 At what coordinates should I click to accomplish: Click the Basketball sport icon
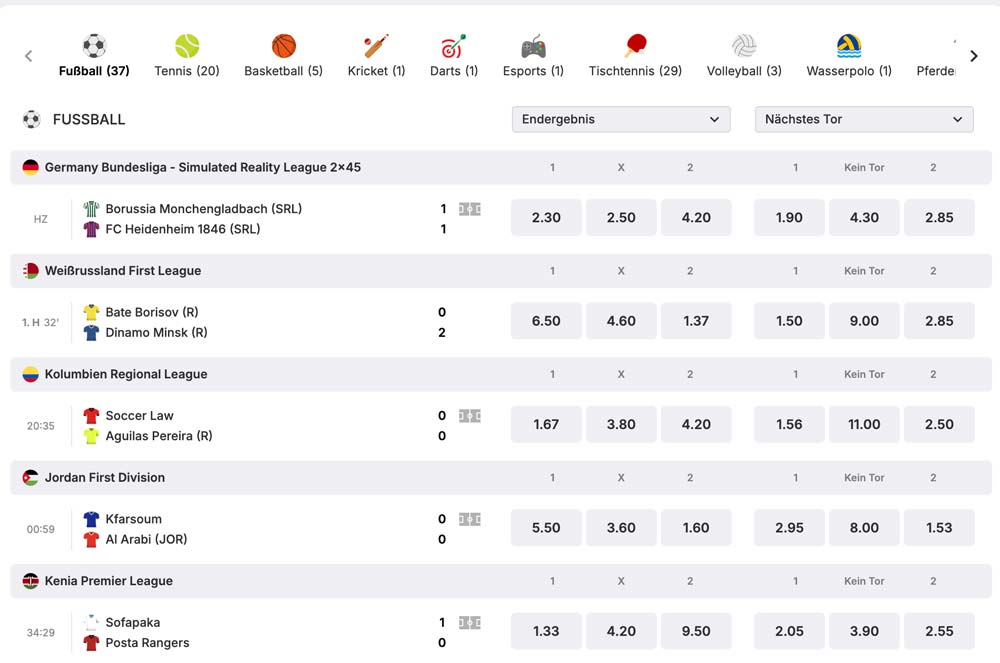point(281,45)
